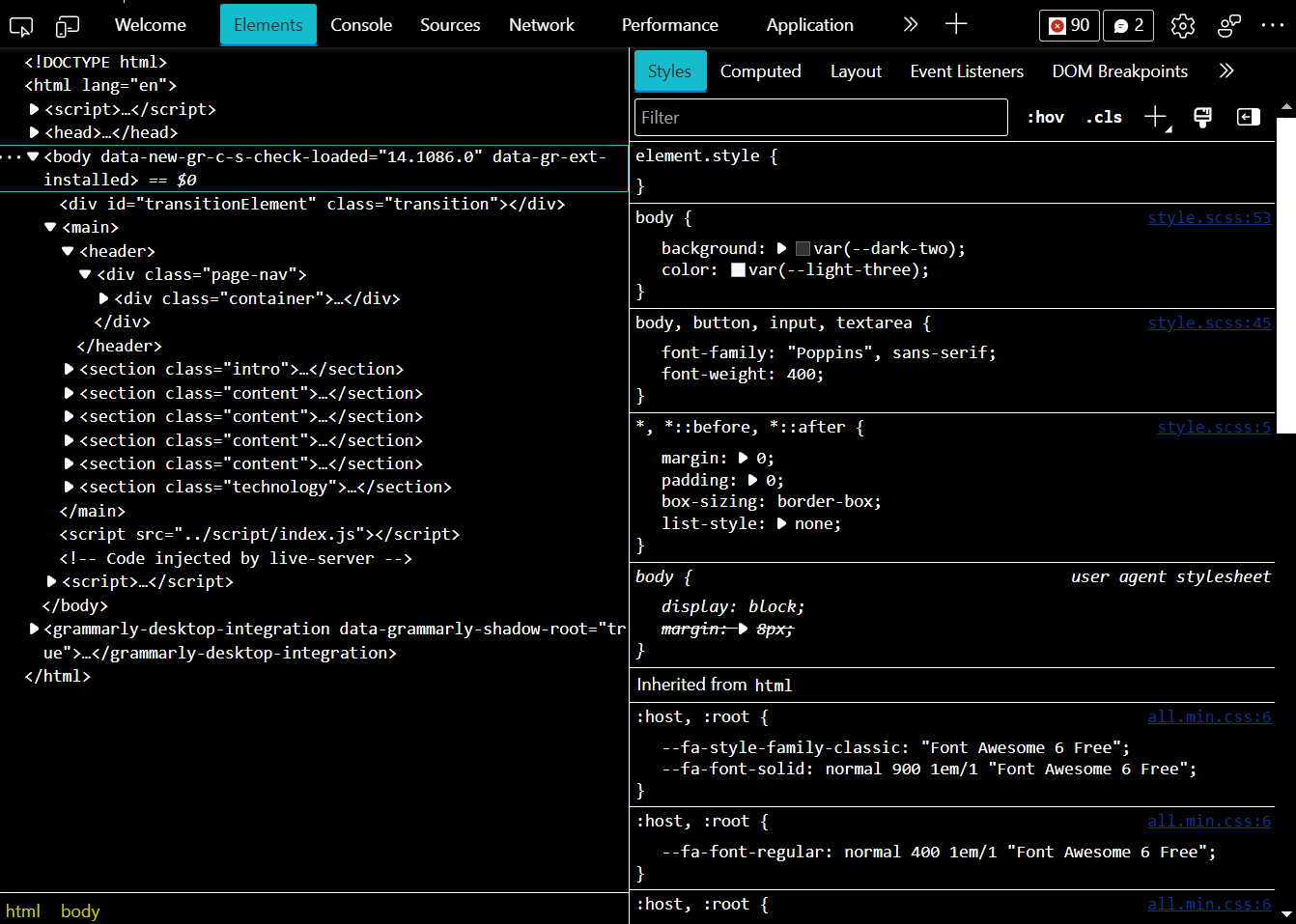Select the Event Listeners sub-tab
The width and height of the screenshot is (1296, 924).
point(967,71)
